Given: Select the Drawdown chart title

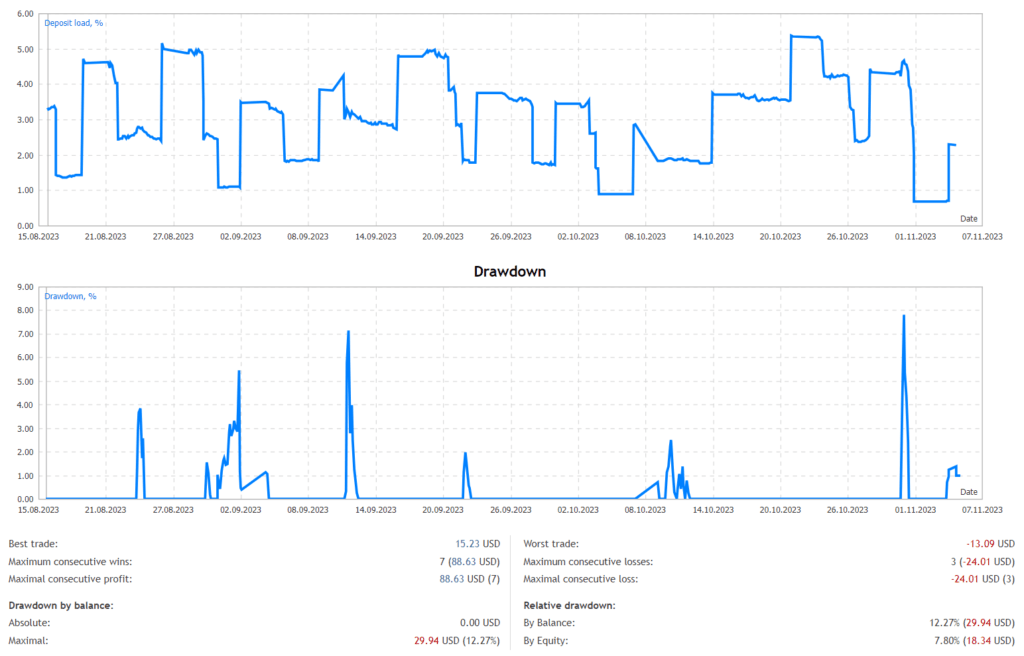Looking at the screenshot, I should tap(511, 271).
